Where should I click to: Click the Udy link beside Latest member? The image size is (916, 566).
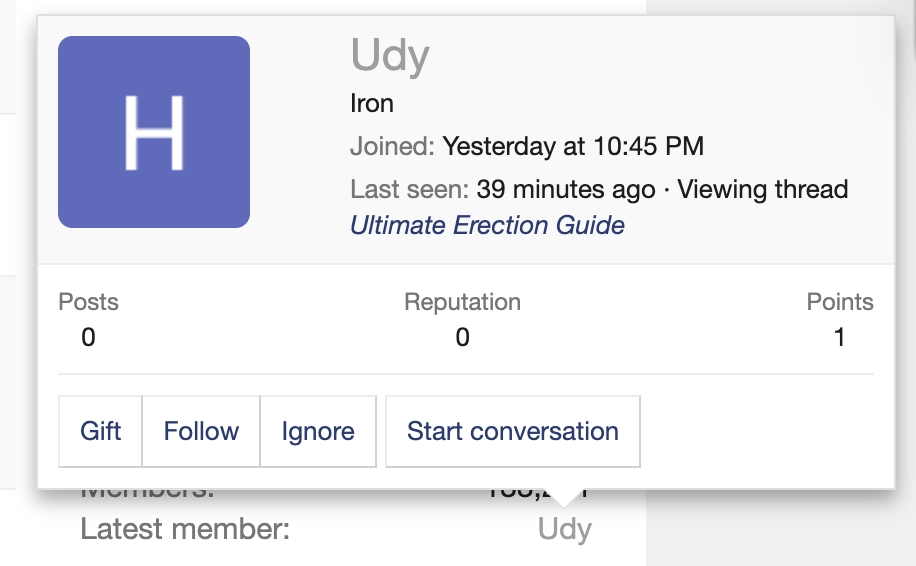coord(564,529)
